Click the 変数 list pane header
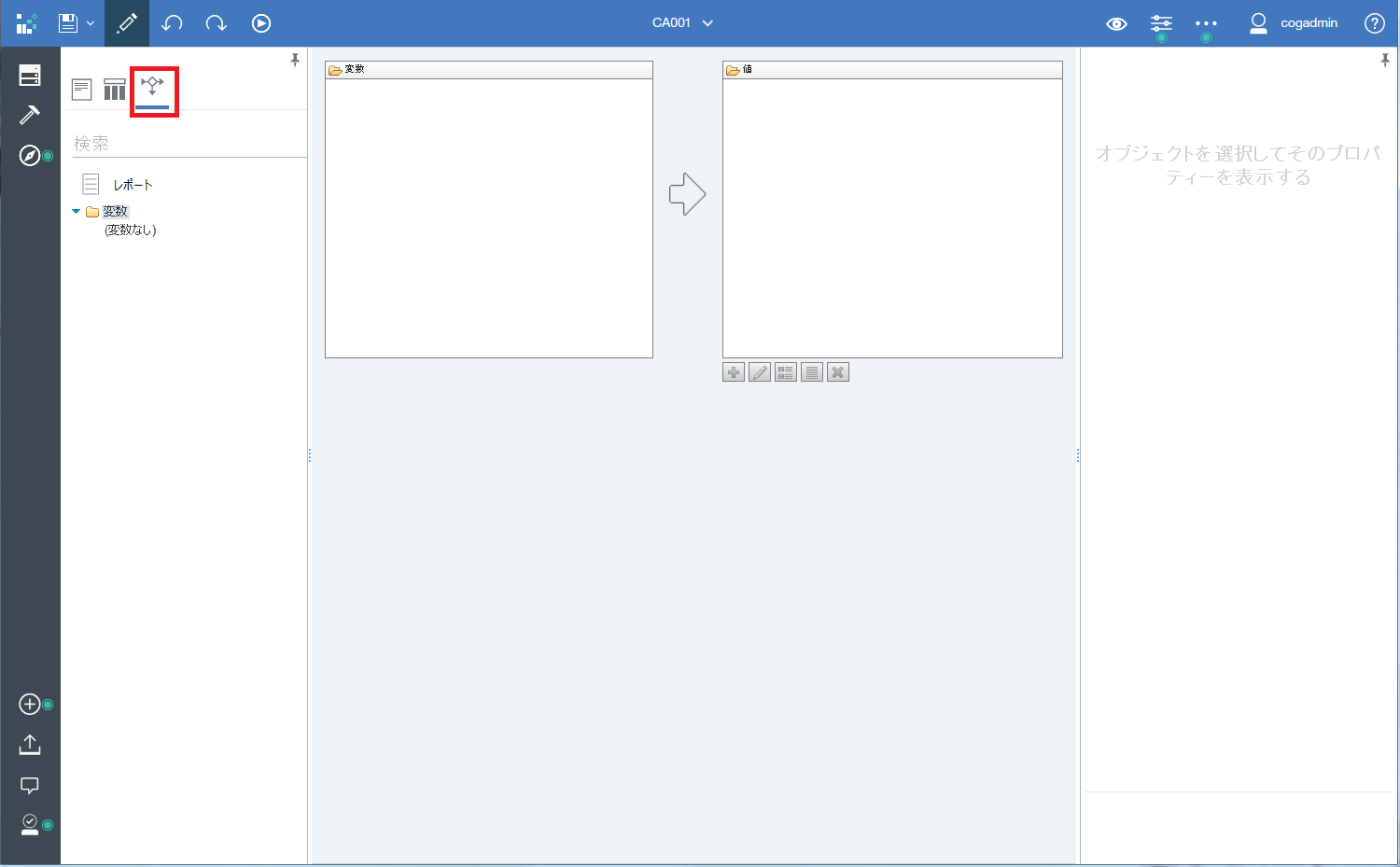The width and height of the screenshot is (1400, 867). point(489,70)
